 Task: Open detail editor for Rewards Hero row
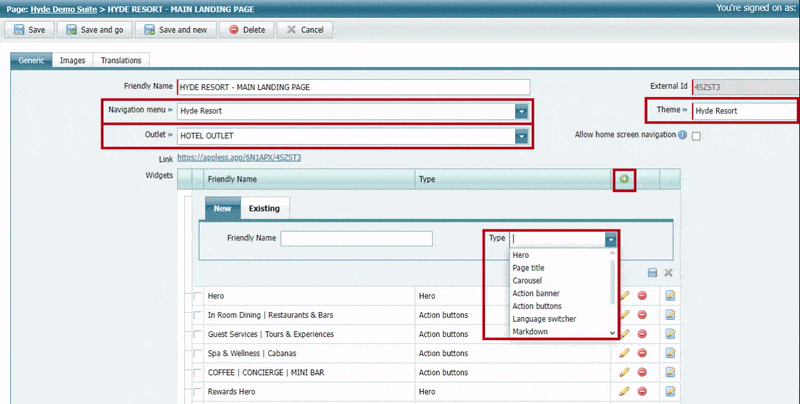tap(670, 391)
